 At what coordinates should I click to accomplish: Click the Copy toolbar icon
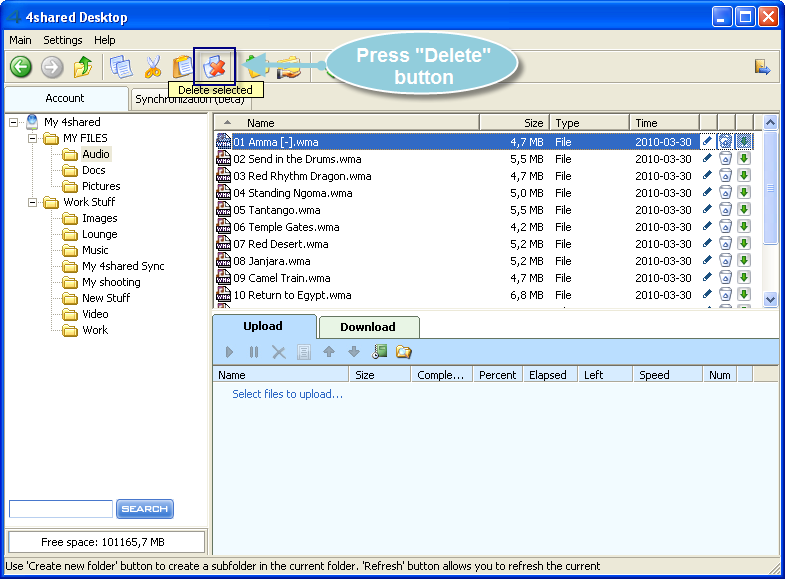[121, 67]
